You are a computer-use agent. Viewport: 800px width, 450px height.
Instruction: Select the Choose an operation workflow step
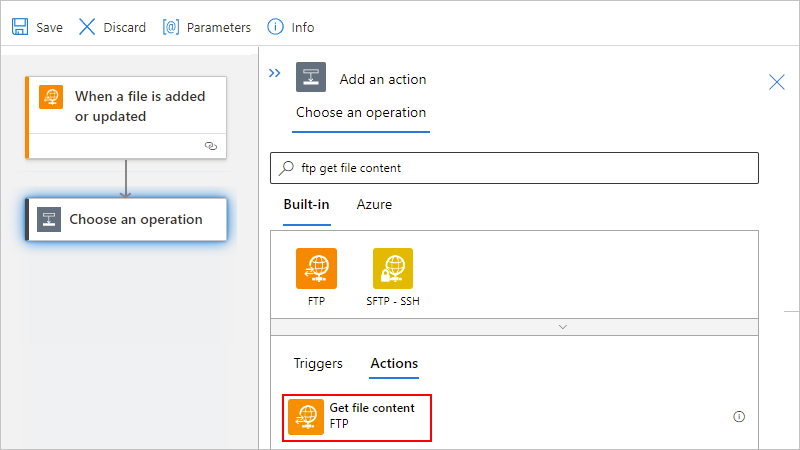click(x=134, y=219)
